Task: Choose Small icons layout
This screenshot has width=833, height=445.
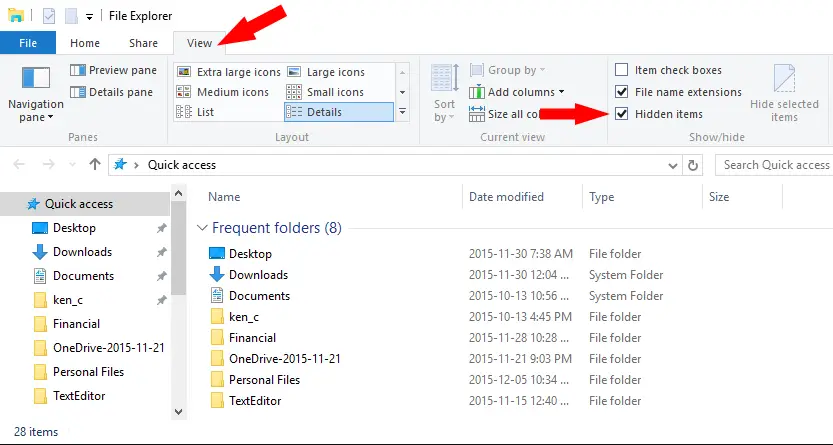Action: 325,92
